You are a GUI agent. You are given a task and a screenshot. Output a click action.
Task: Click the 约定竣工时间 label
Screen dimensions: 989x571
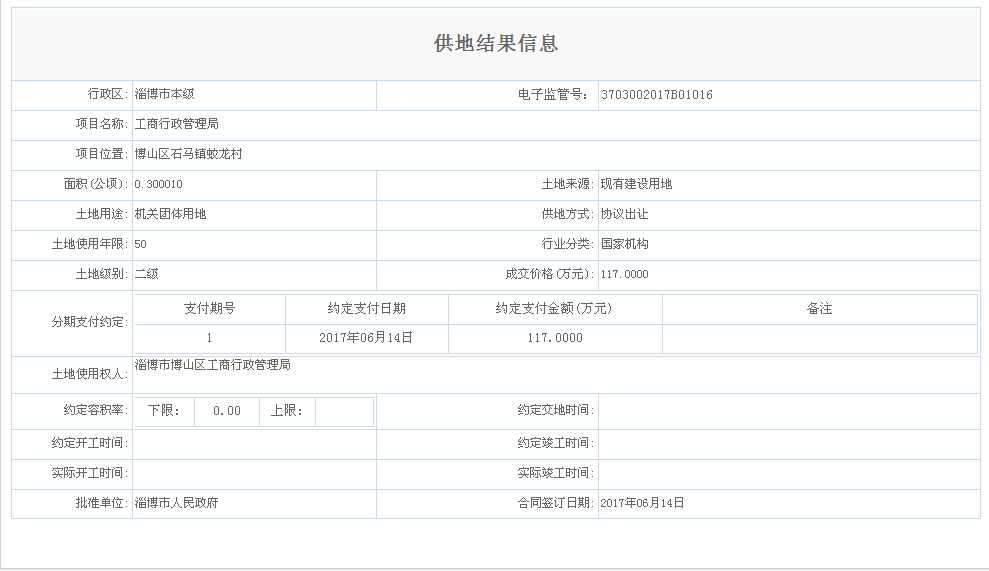pos(556,443)
